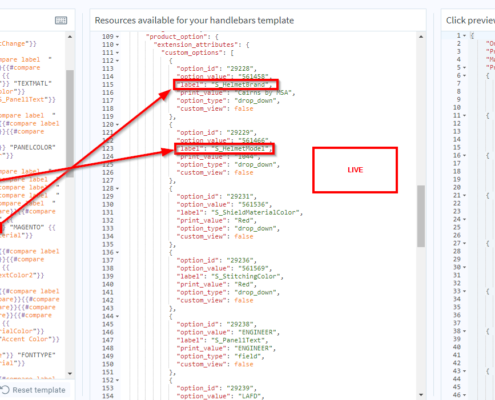Collapse the fold arrow at line 120

117,125
